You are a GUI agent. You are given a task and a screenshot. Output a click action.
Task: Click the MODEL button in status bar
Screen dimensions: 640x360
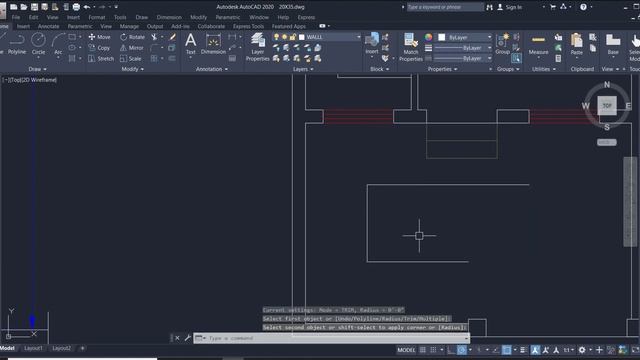[x=406, y=350]
